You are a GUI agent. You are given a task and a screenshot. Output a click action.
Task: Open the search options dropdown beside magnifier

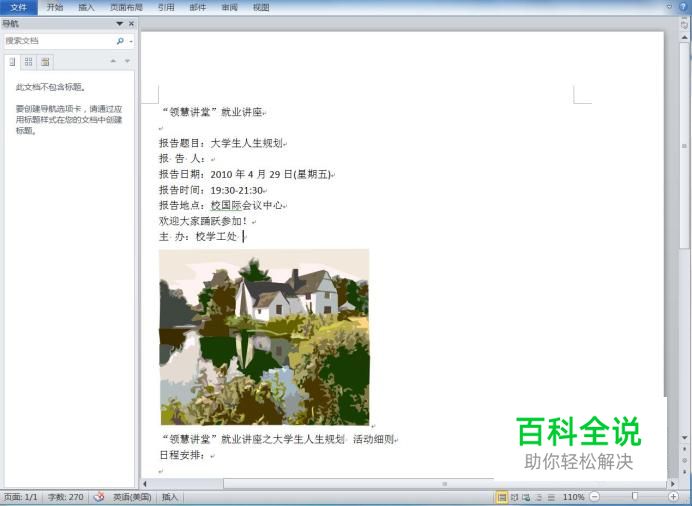click(131, 41)
